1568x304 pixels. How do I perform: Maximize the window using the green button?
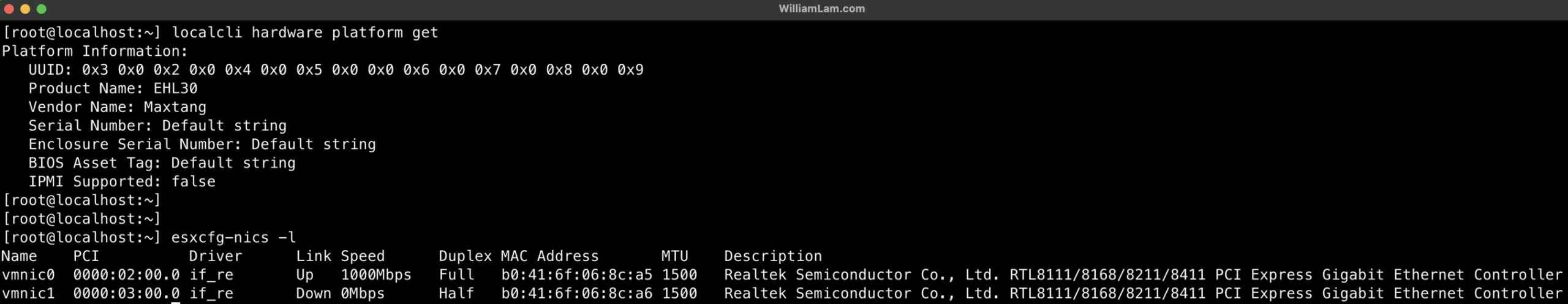pos(42,9)
